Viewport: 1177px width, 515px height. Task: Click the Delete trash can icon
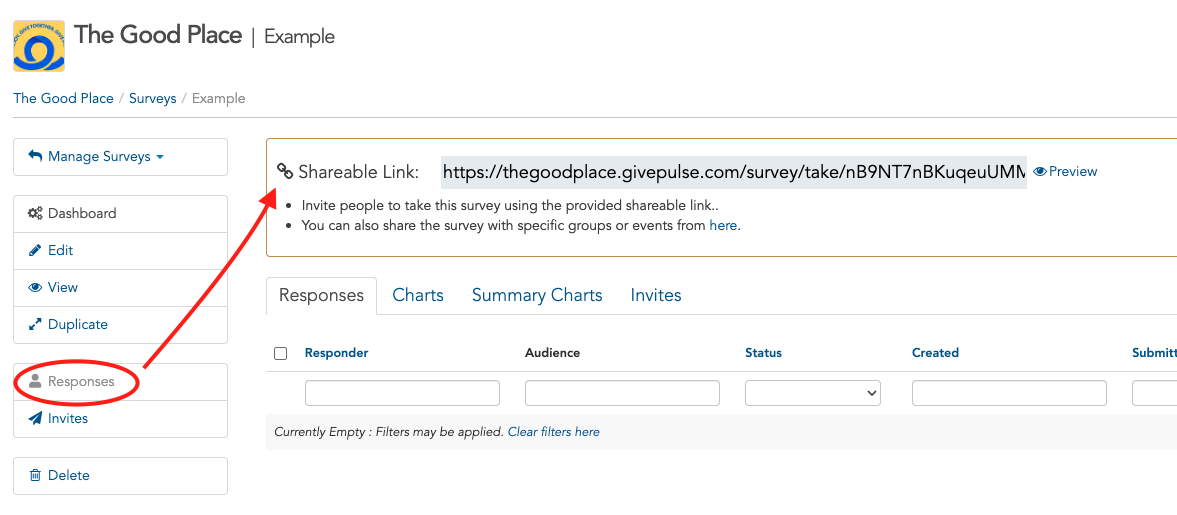click(35, 475)
